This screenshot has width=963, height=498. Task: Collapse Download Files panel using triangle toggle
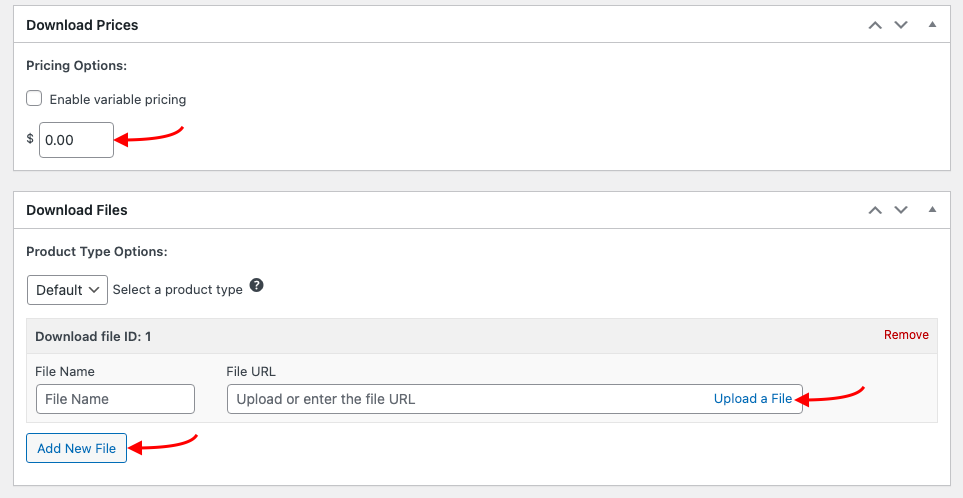coord(932,209)
